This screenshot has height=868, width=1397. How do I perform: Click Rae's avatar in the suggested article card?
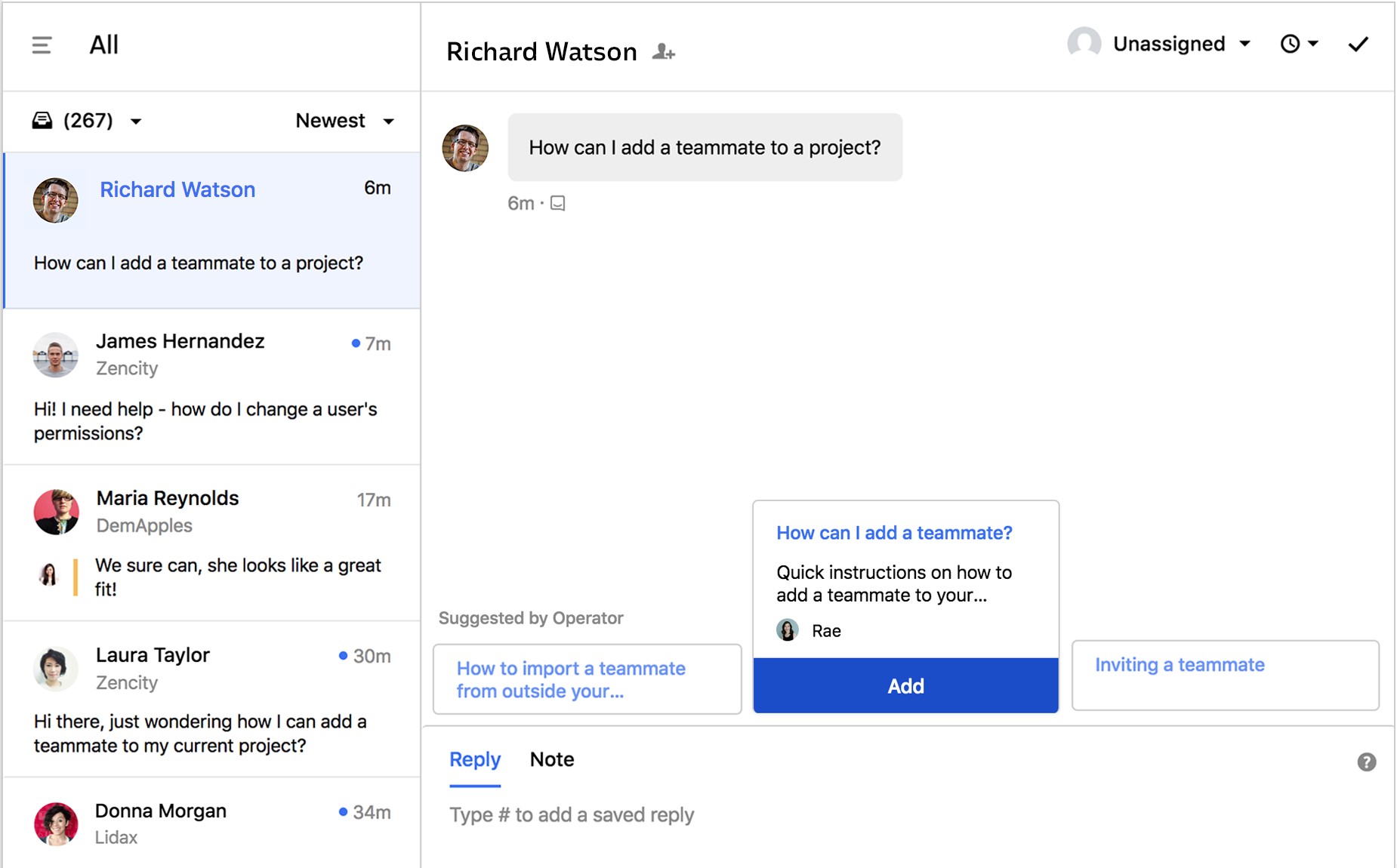click(787, 630)
